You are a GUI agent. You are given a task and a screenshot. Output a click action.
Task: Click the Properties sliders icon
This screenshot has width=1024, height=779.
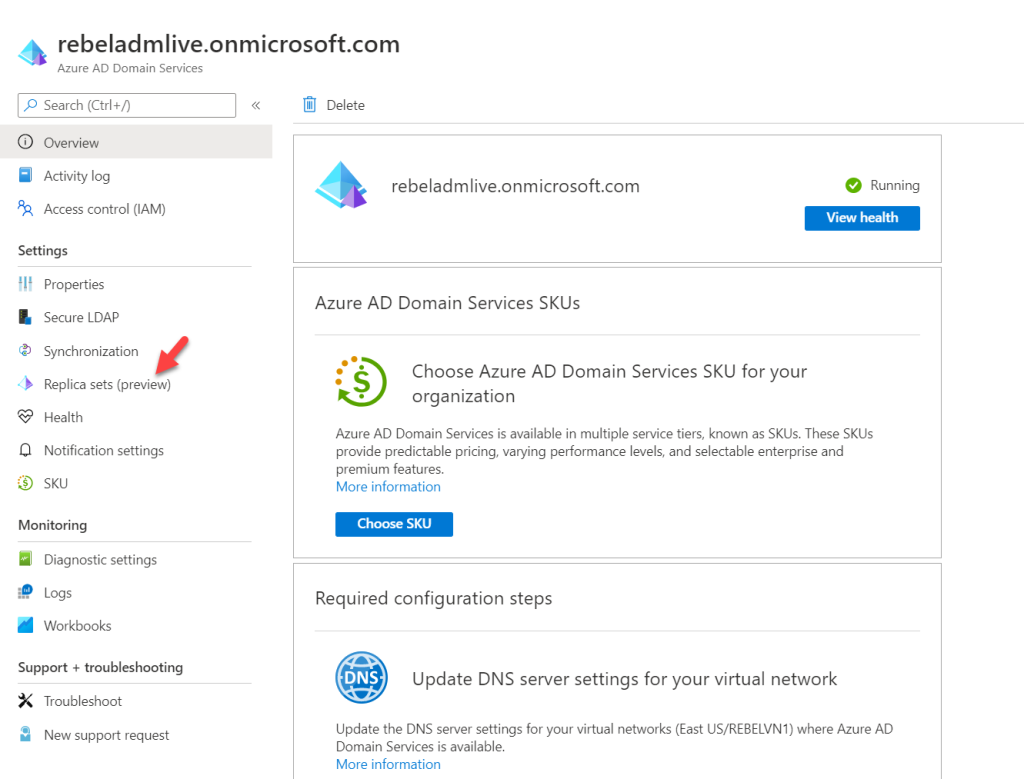point(25,283)
